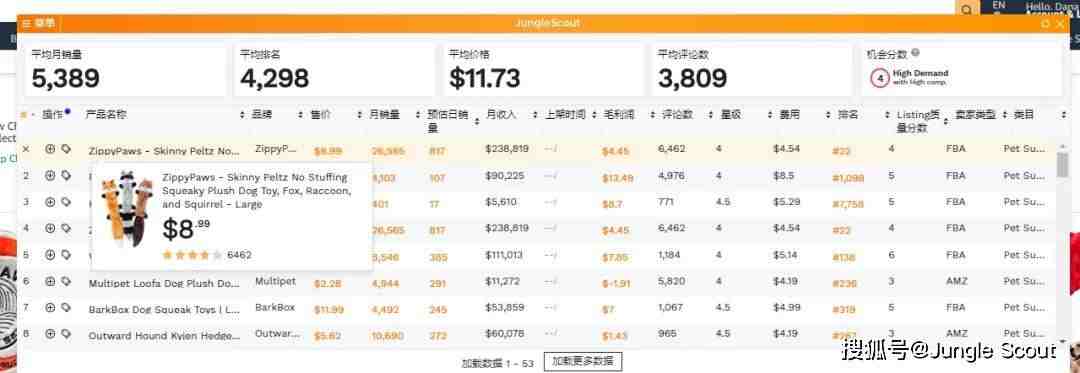
Task: Click the tag icon in row 1
Action: click(x=65, y=149)
